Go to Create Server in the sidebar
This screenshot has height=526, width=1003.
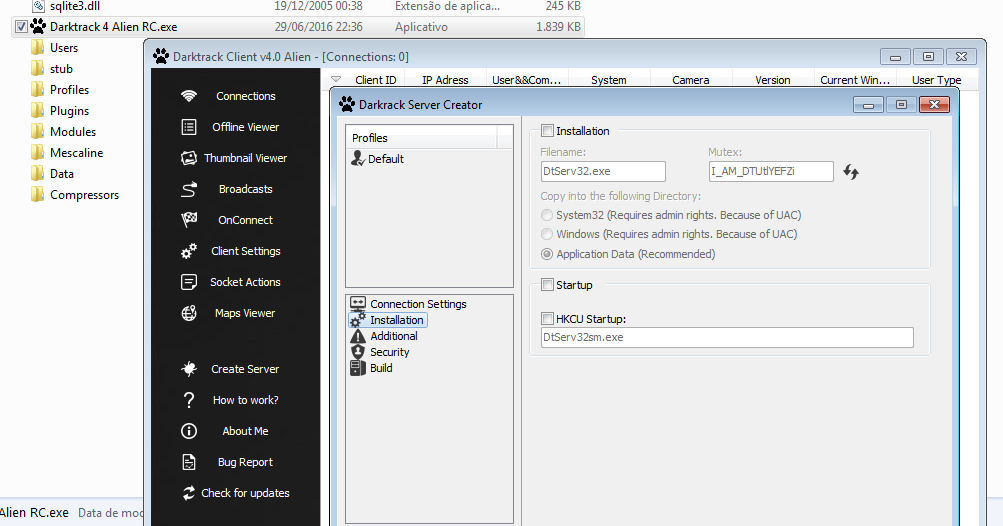245,369
